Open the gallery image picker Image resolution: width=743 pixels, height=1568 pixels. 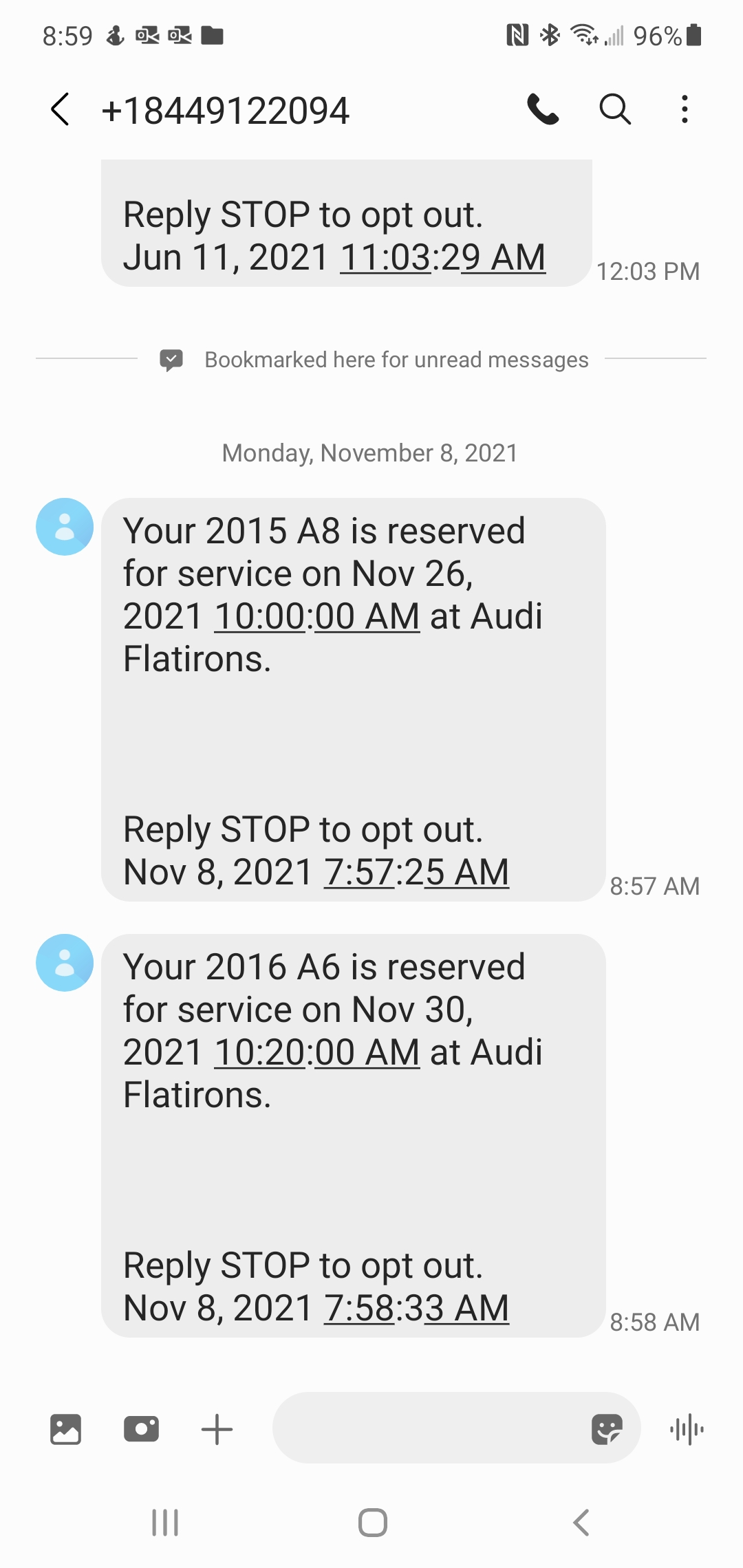(66, 1429)
